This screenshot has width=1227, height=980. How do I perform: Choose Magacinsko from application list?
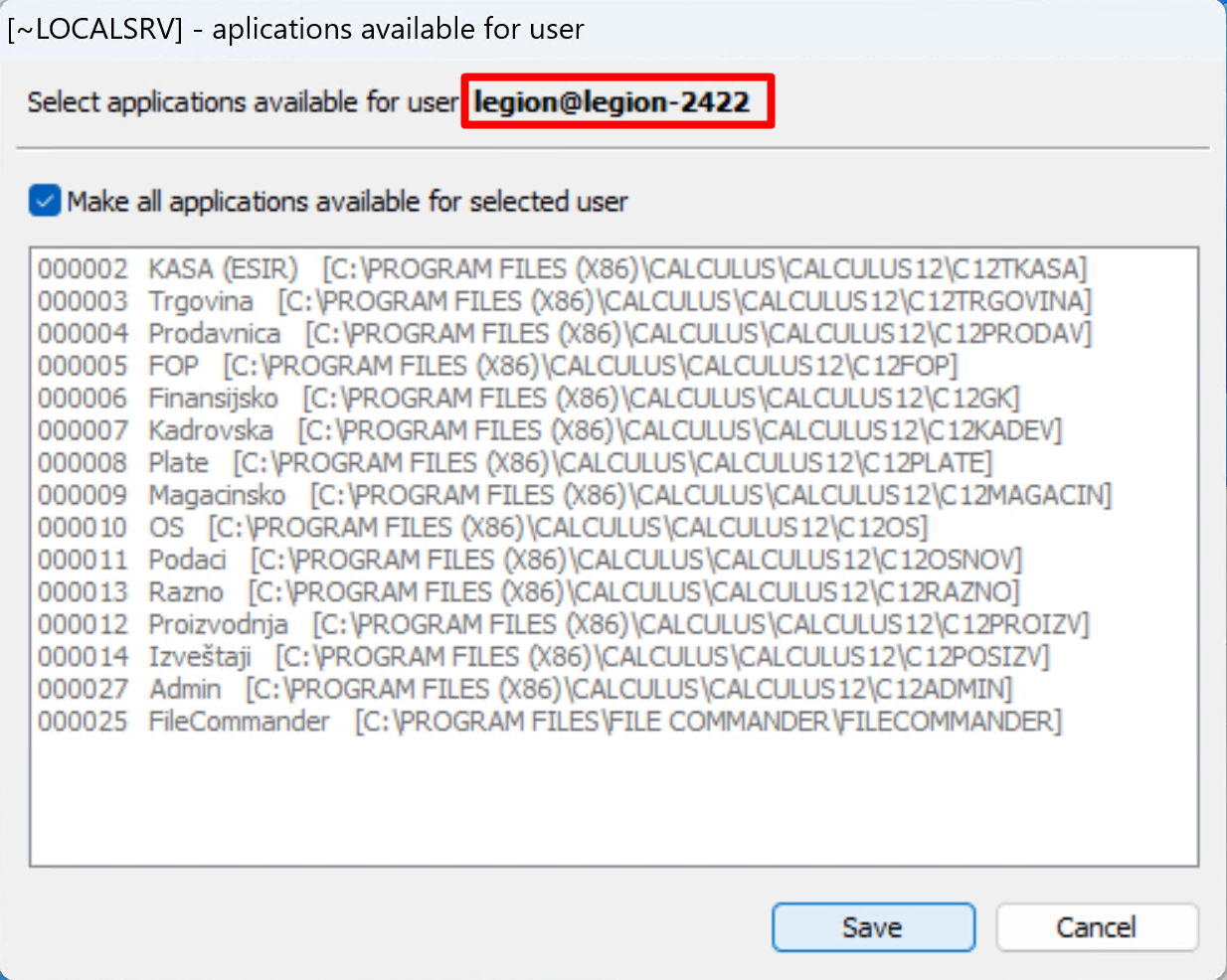click(574, 495)
